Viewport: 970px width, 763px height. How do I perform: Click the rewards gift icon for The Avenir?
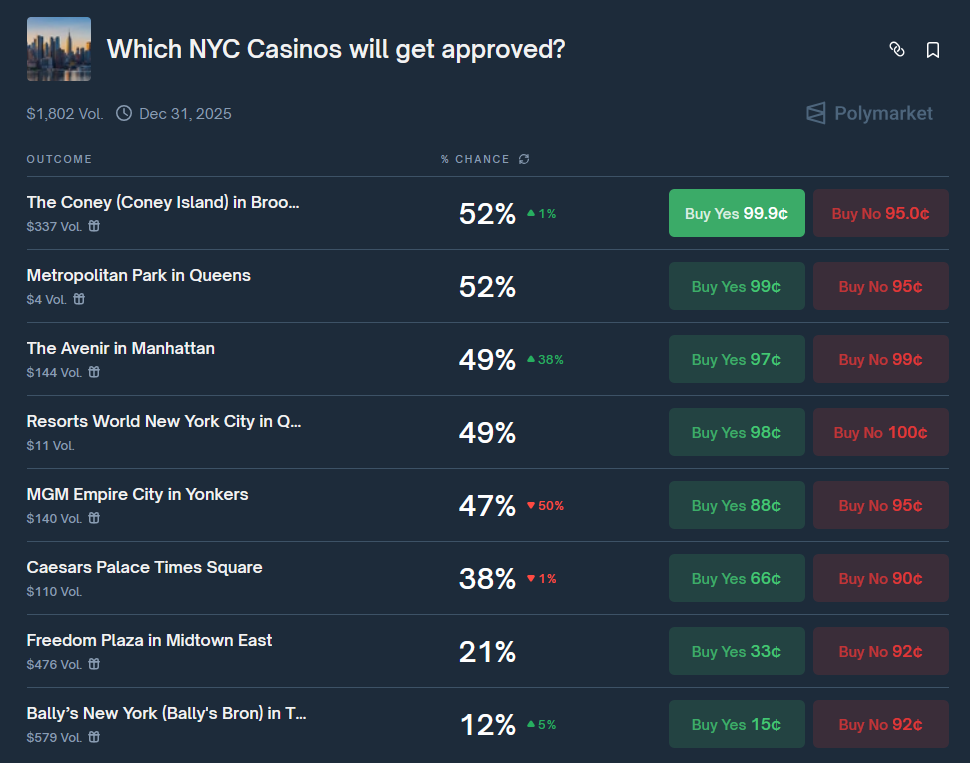pos(94,372)
